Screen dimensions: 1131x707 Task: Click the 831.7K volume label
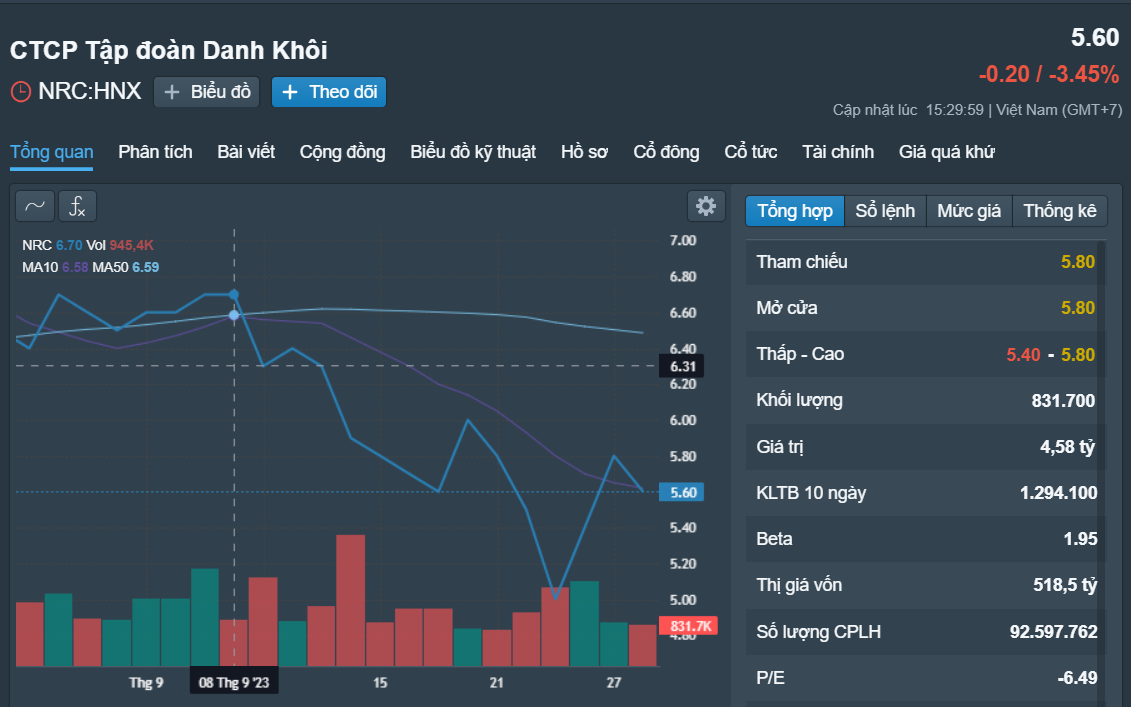coord(689,625)
